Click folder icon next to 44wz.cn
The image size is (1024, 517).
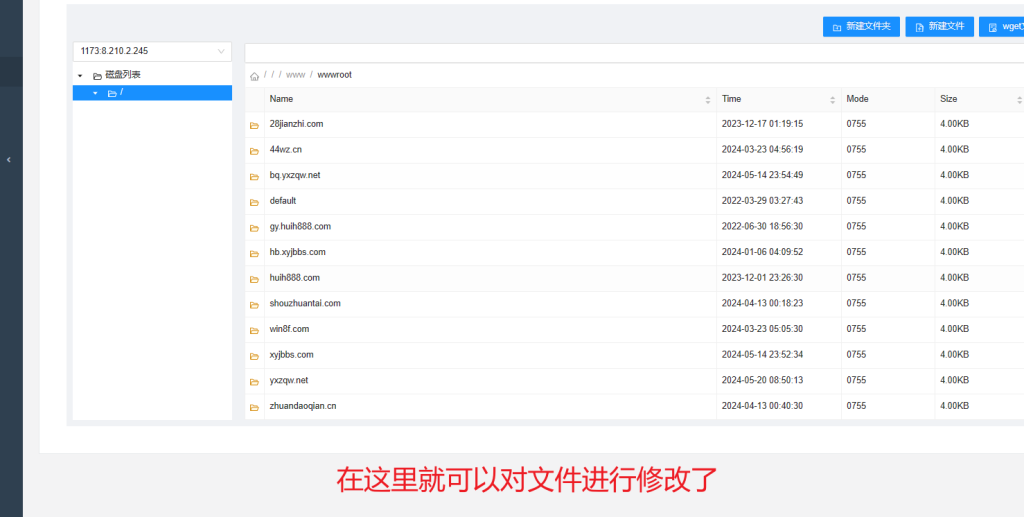254,151
